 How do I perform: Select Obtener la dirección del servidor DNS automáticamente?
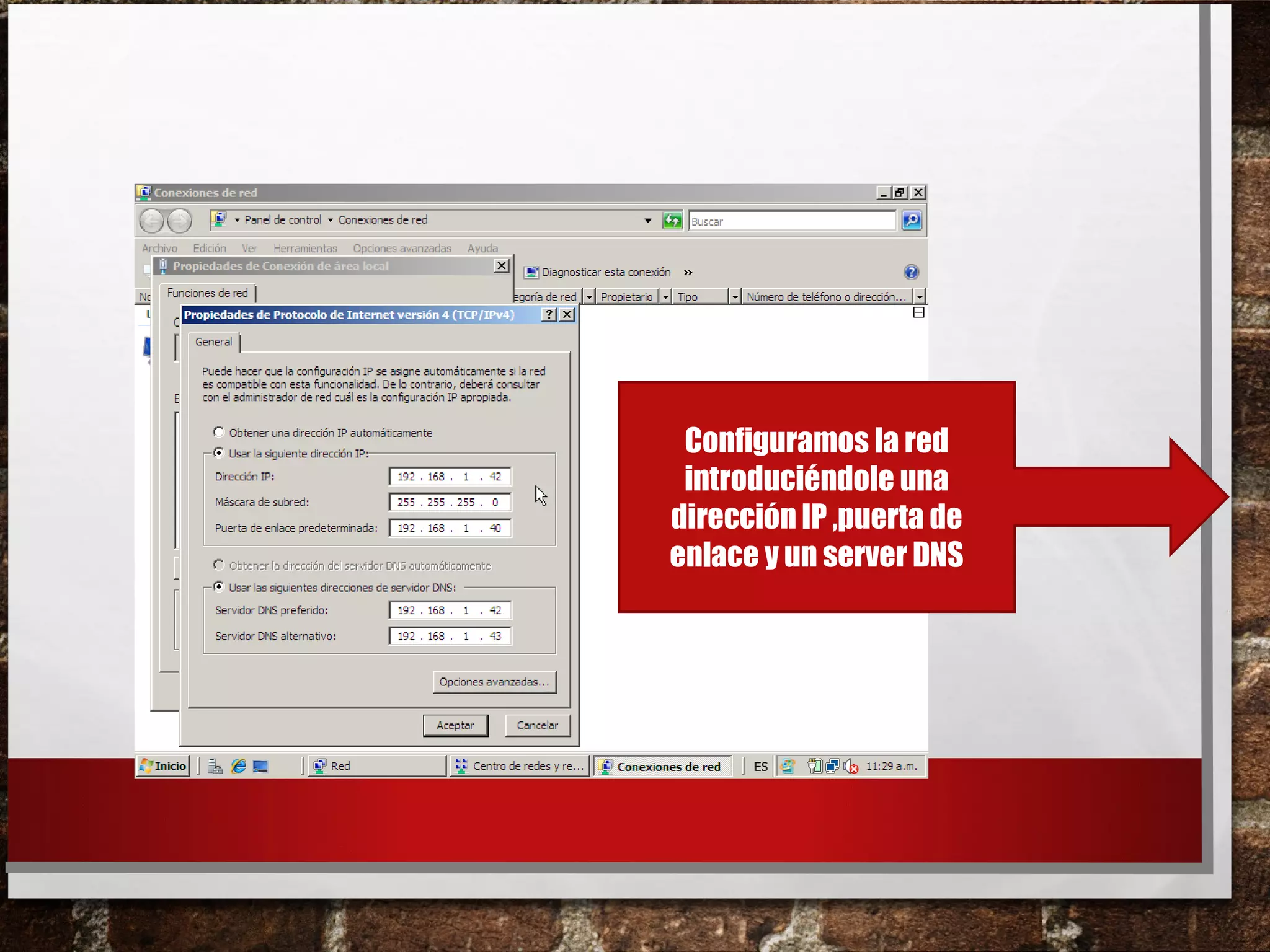(x=218, y=565)
